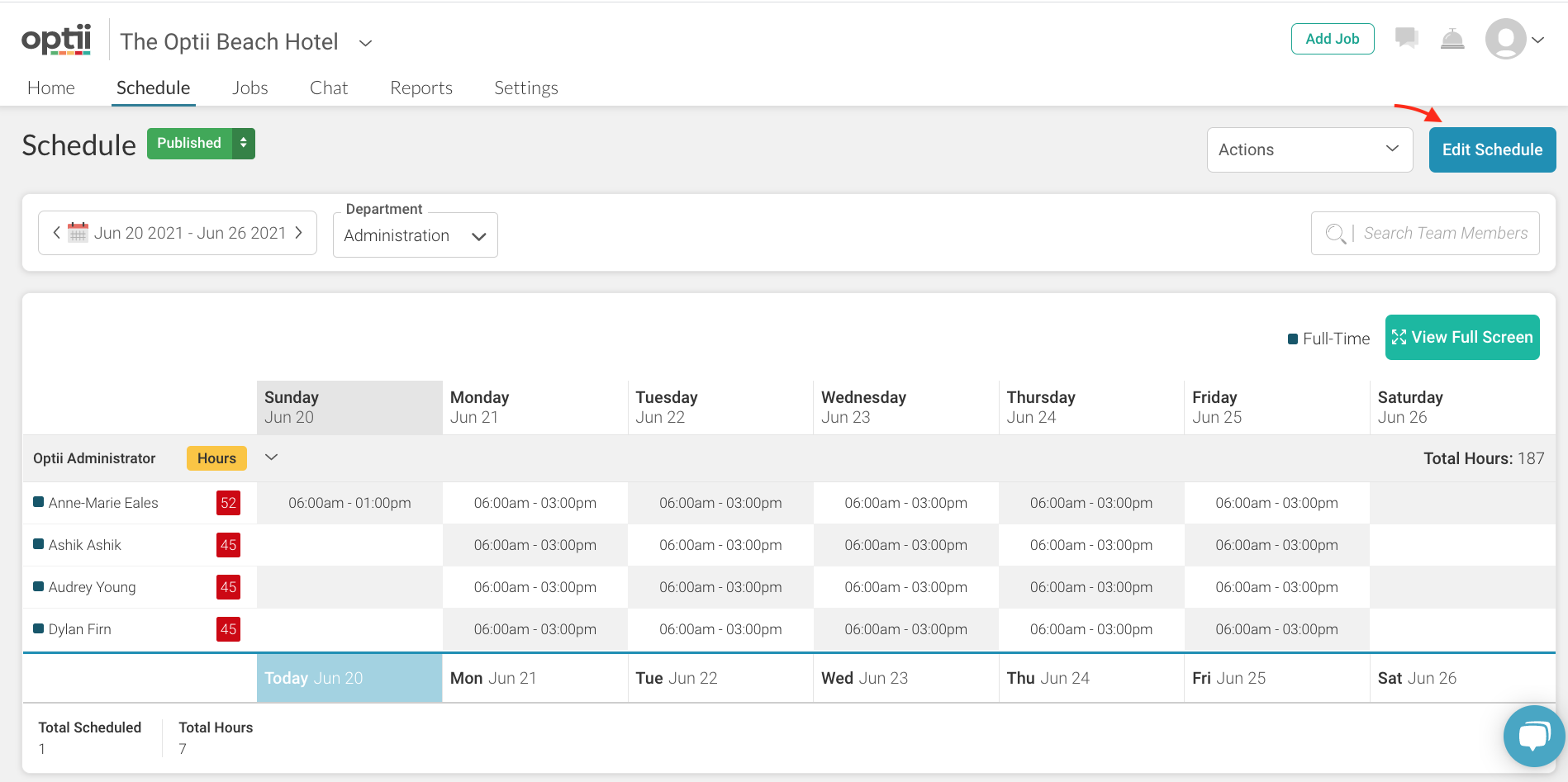
Task: Expand the user account chevron
Action: coord(1538,40)
